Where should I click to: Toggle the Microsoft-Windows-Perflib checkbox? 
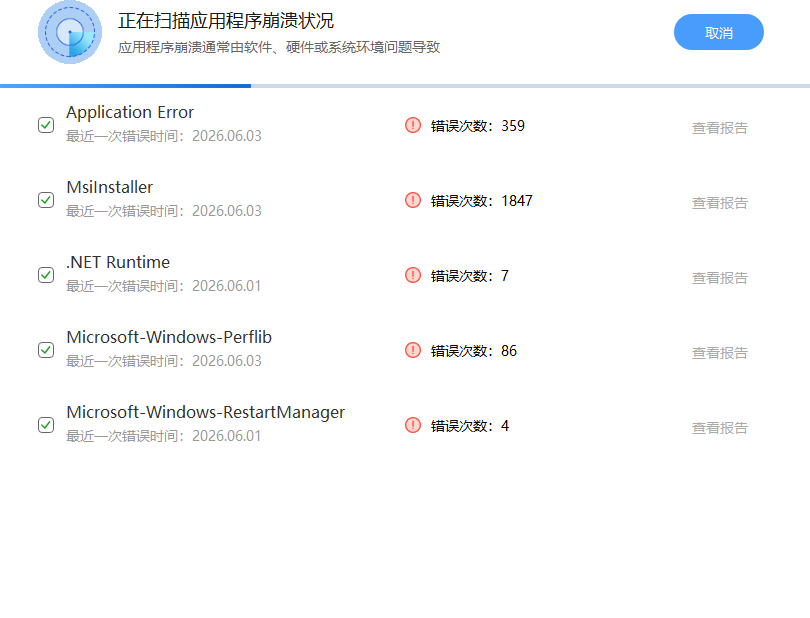[46, 350]
